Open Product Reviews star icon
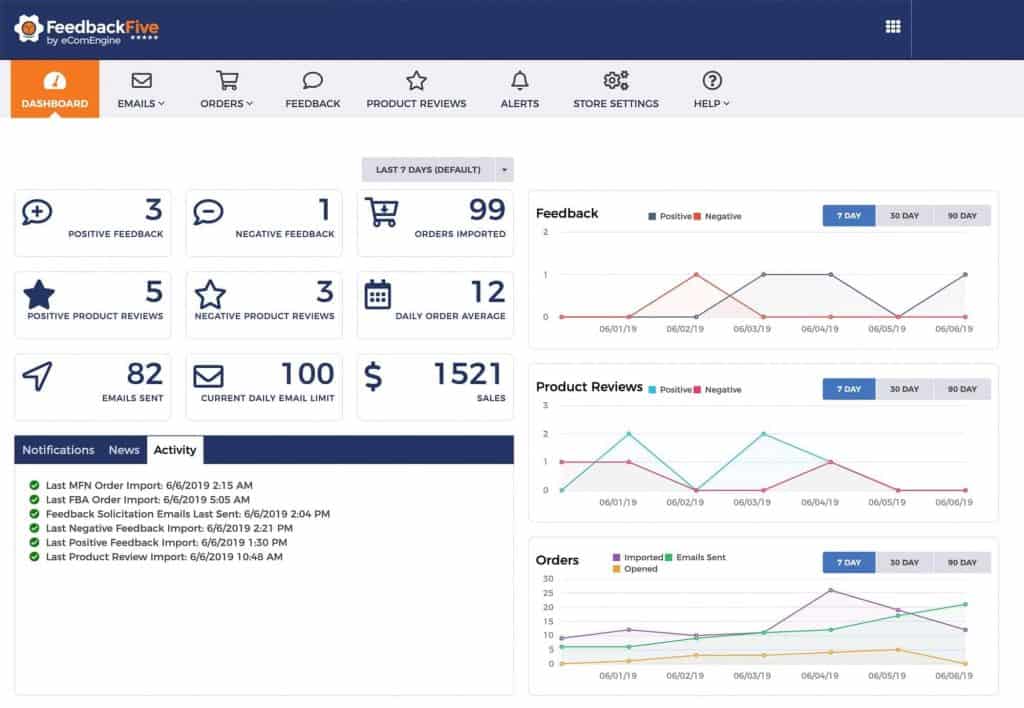Screen dimensions: 1024x708 tap(416, 81)
